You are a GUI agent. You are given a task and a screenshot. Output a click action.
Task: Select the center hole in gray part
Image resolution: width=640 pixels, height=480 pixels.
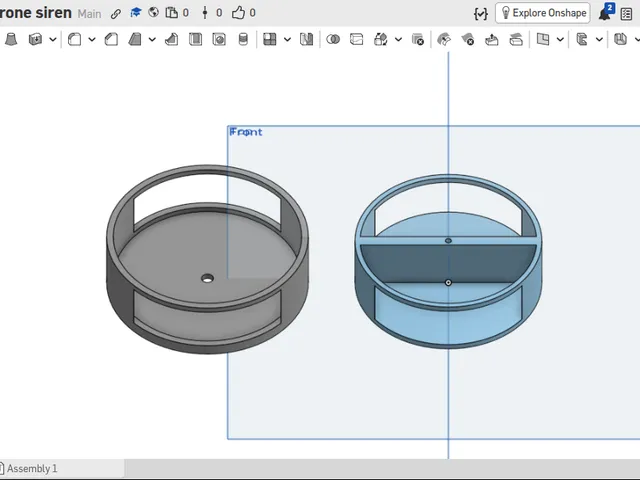[x=207, y=278]
